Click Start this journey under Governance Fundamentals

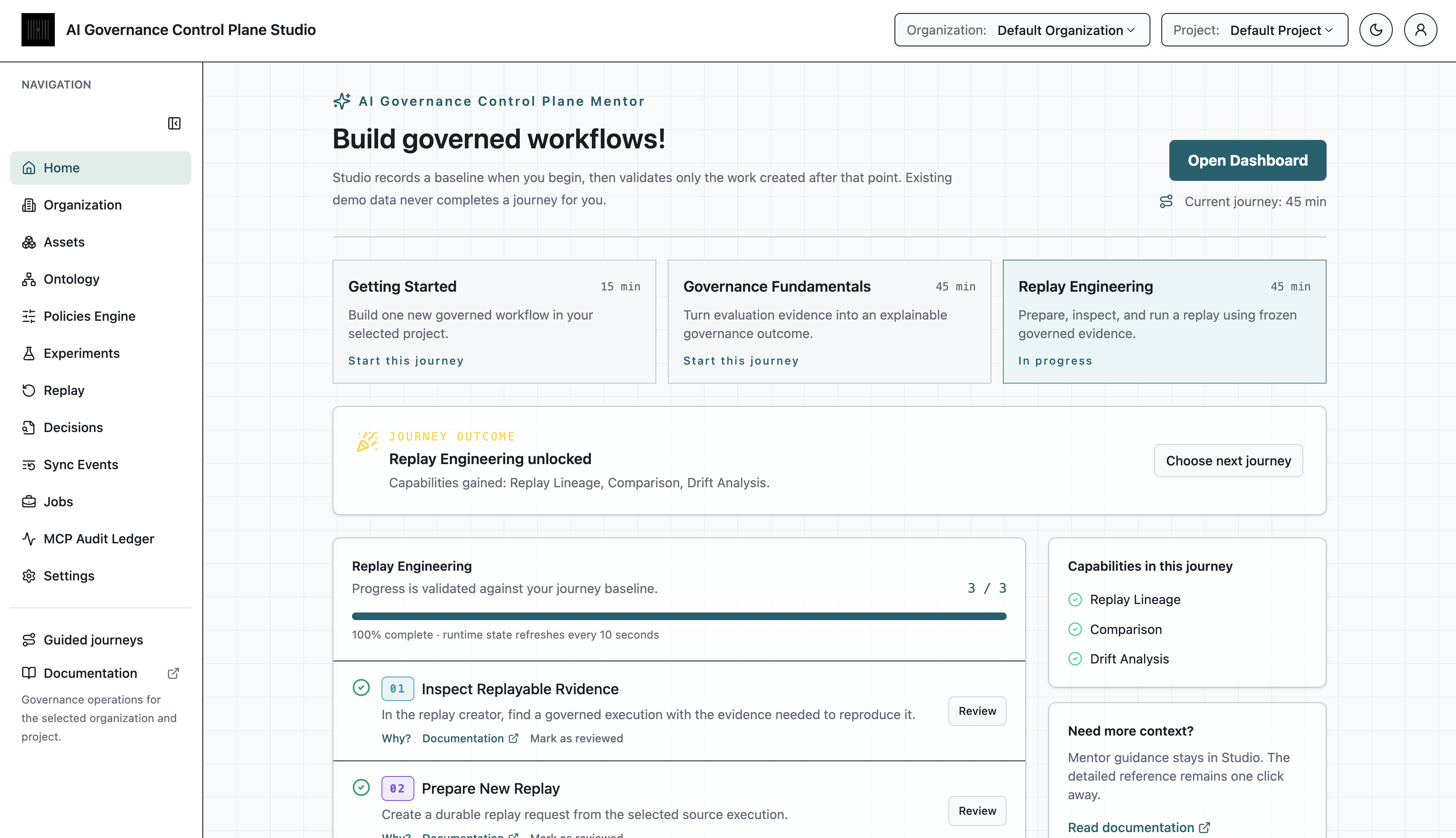tap(741, 361)
